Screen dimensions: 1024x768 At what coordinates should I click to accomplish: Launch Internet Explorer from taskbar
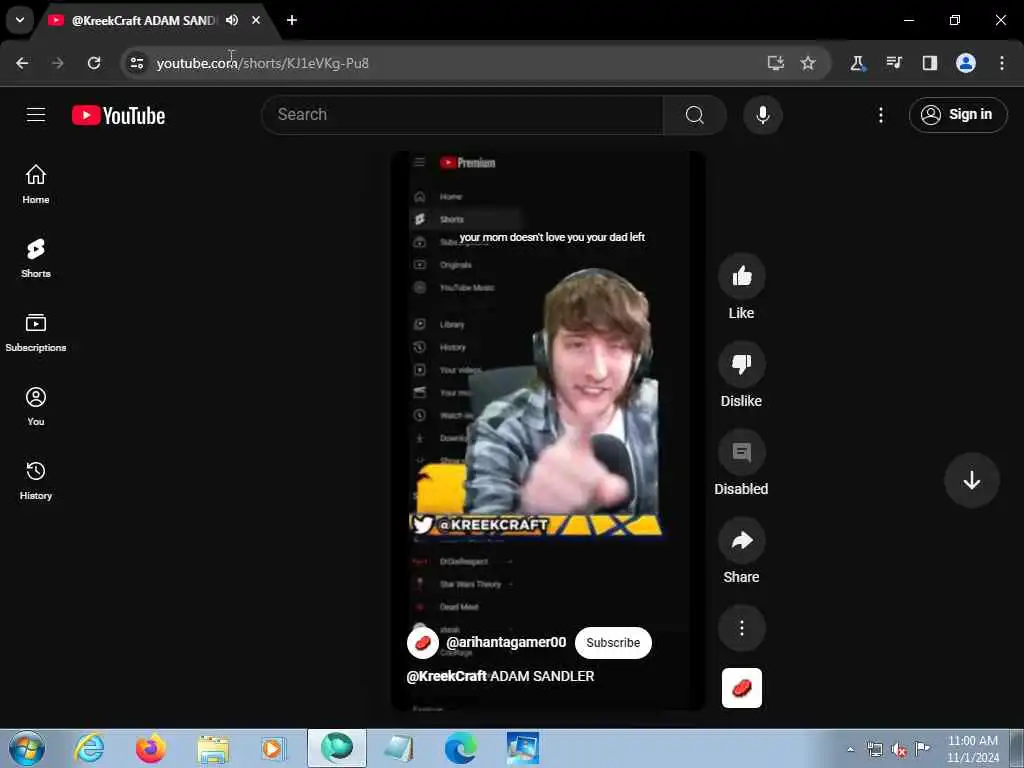click(89, 748)
